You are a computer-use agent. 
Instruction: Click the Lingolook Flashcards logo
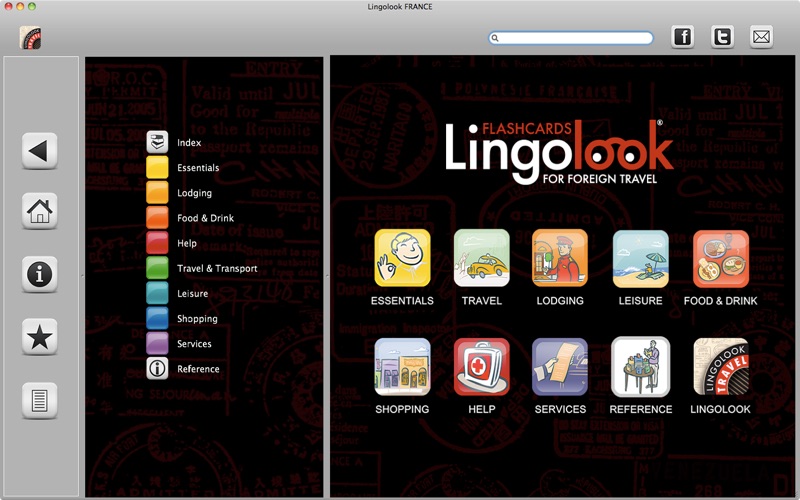559,152
